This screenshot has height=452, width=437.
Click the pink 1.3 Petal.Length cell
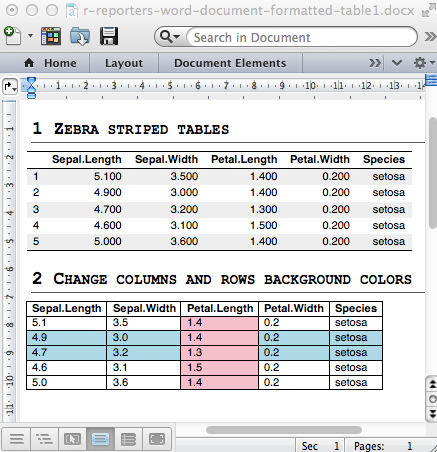pyautogui.click(x=219, y=352)
